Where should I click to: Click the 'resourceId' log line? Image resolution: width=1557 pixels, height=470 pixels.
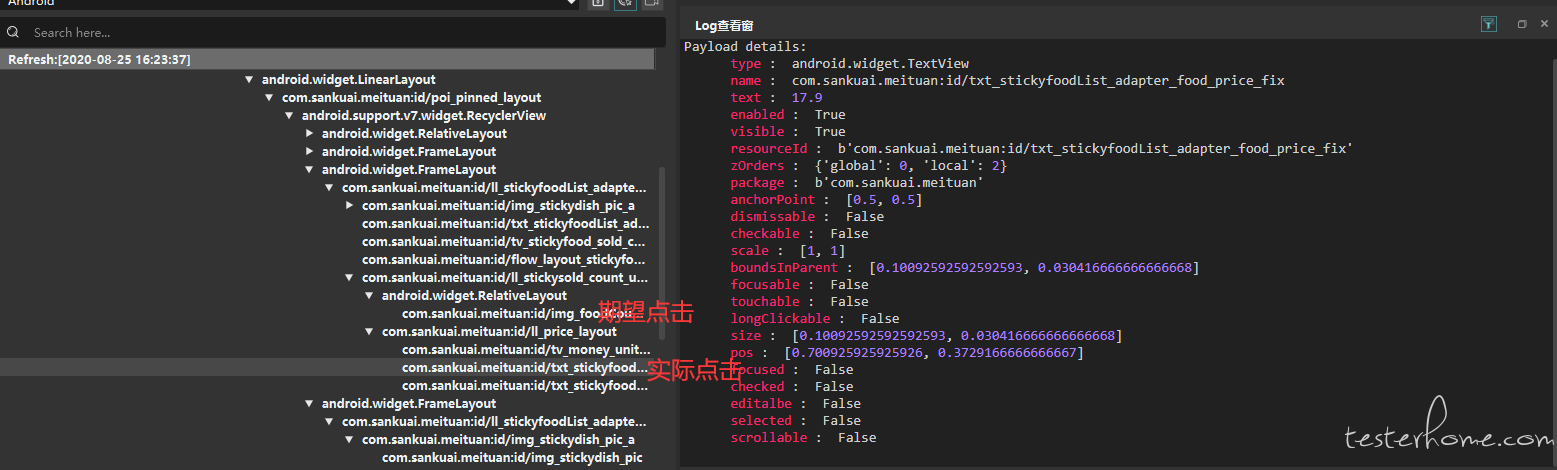1042,148
